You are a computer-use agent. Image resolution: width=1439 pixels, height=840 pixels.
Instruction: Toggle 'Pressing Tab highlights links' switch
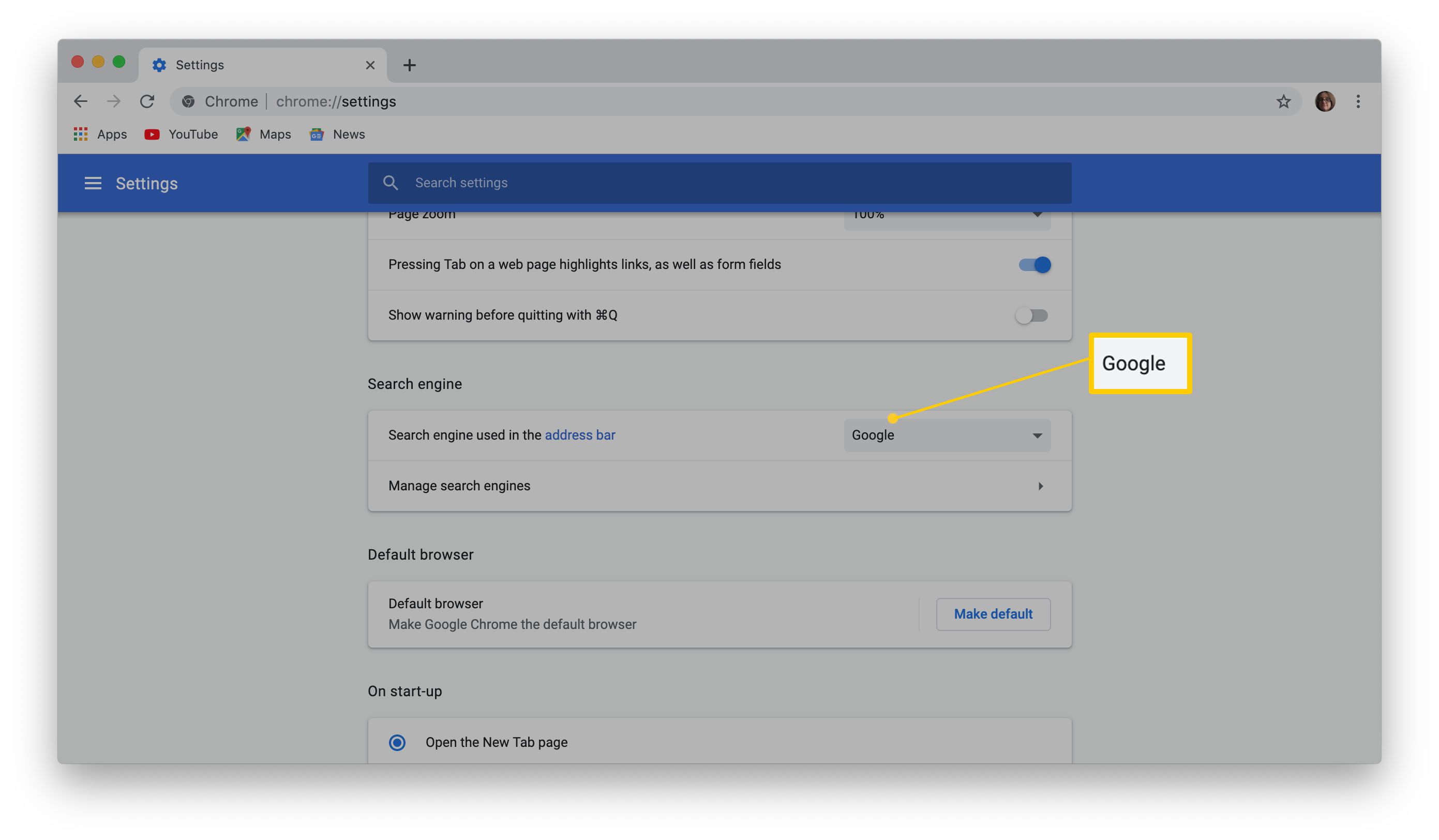click(x=1033, y=263)
